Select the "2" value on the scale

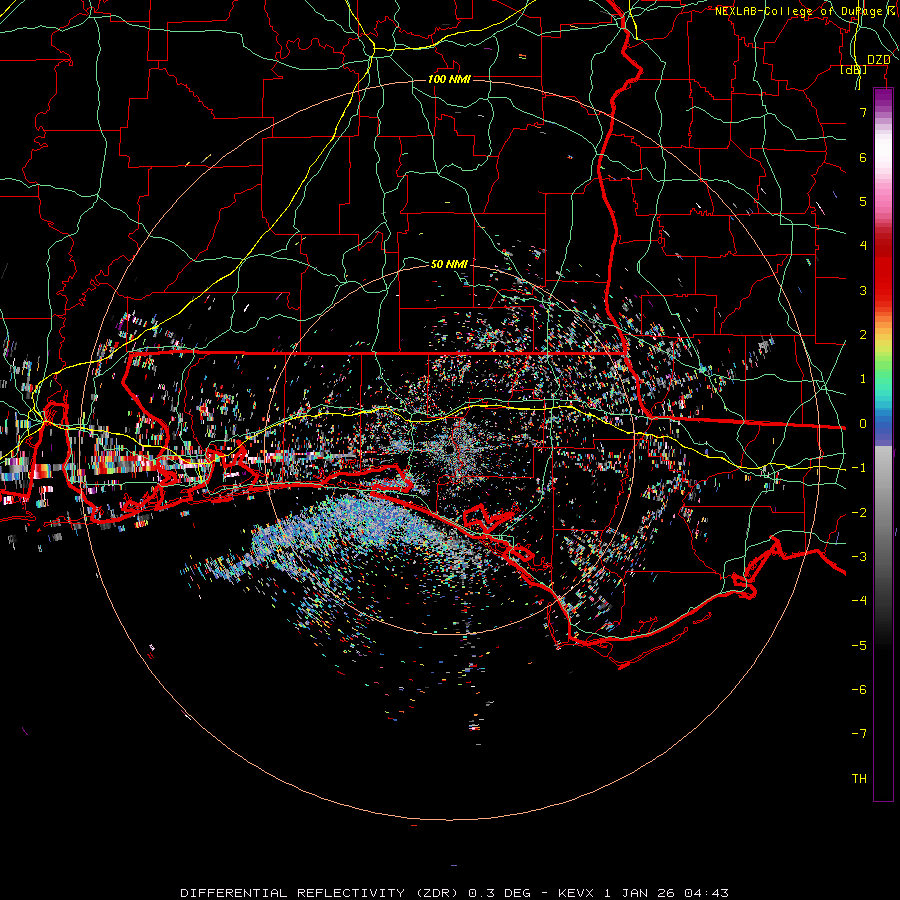tap(863, 335)
